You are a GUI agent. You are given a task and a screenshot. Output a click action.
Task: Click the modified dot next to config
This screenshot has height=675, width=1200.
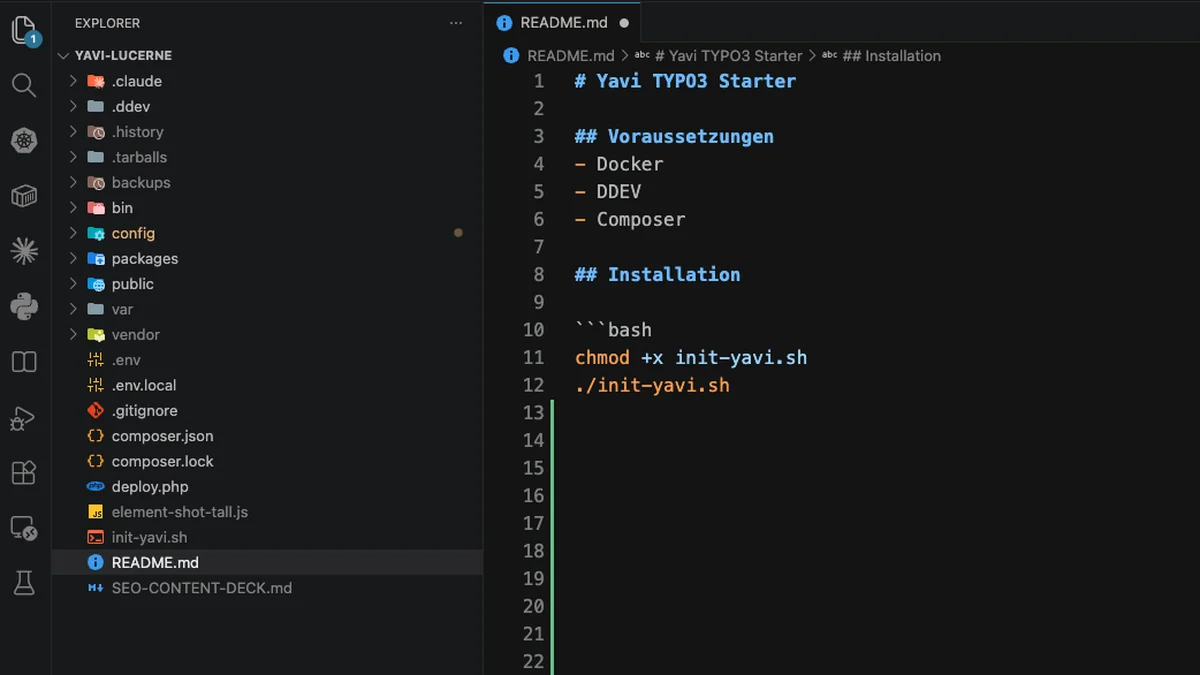(458, 233)
